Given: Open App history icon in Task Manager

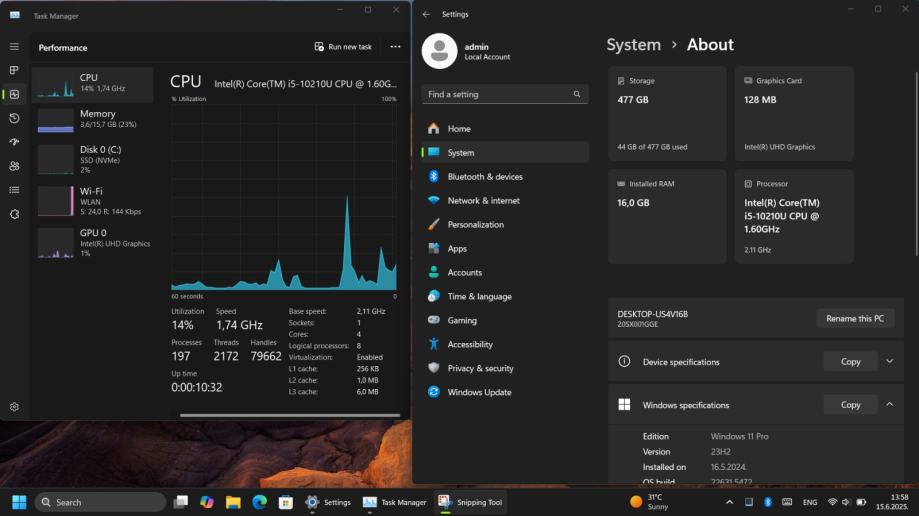Looking at the screenshot, I should [x=14, y=118].
